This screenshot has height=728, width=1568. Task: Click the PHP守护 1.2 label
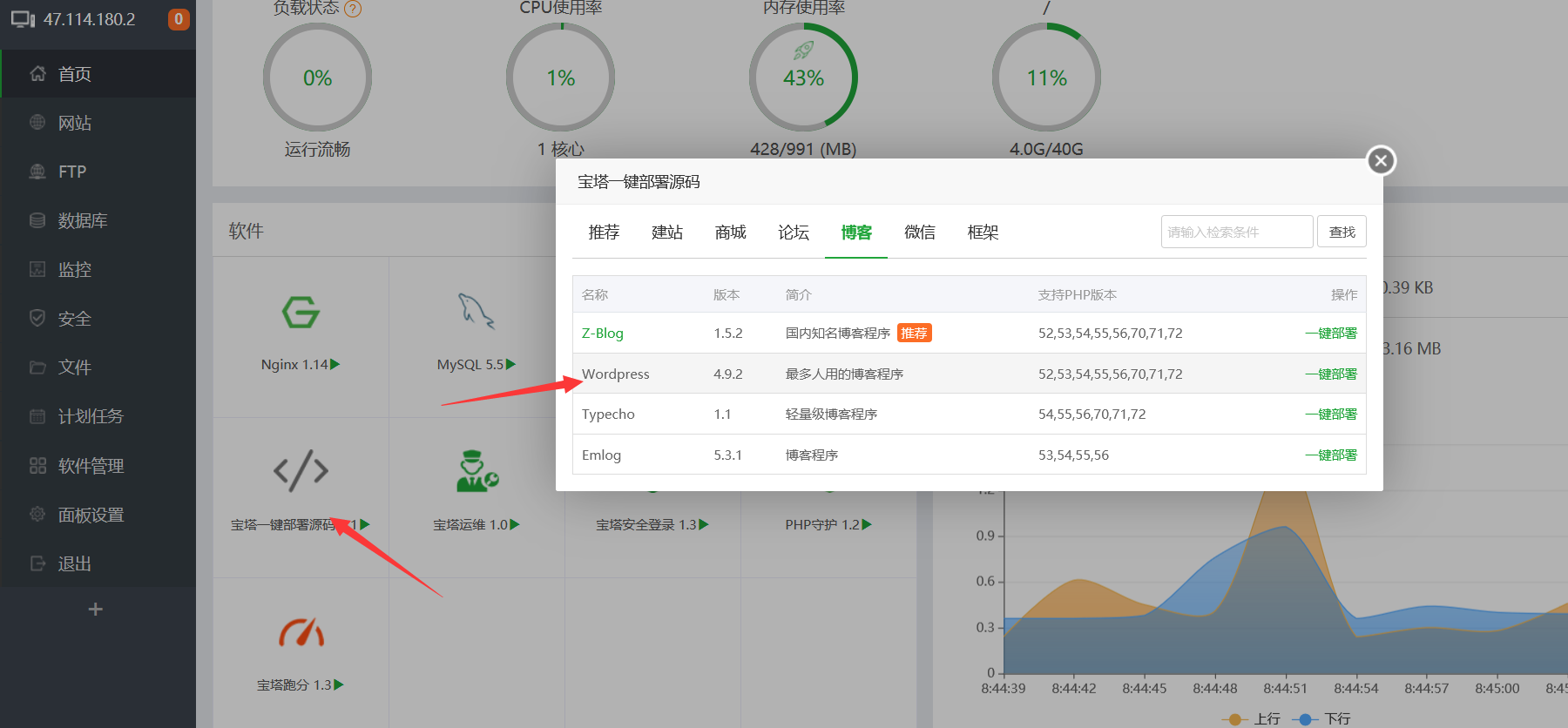pyautogui.click(x=821, y=524)
